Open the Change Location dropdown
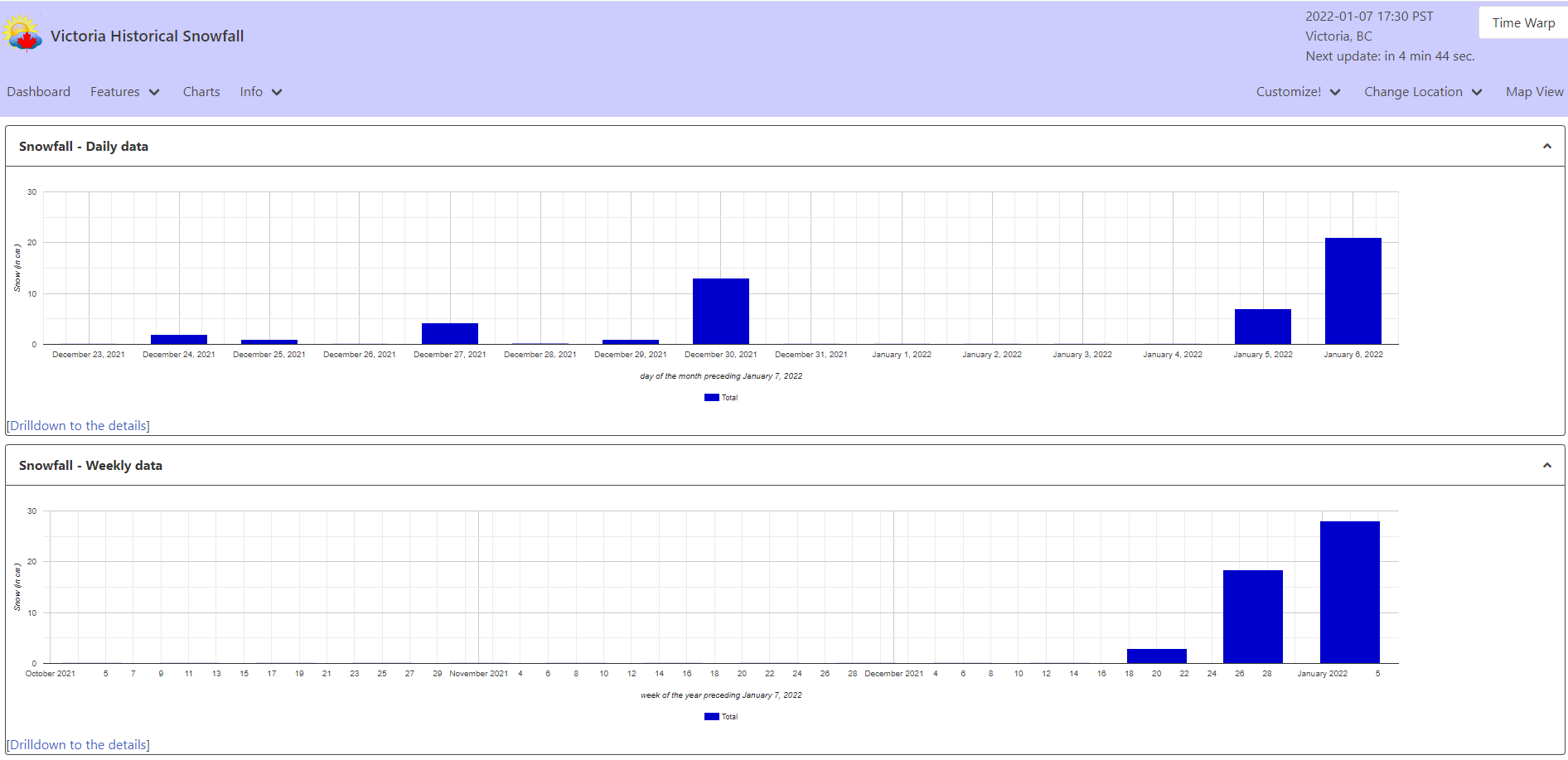1568x760 pixels. click(1423, 92)
